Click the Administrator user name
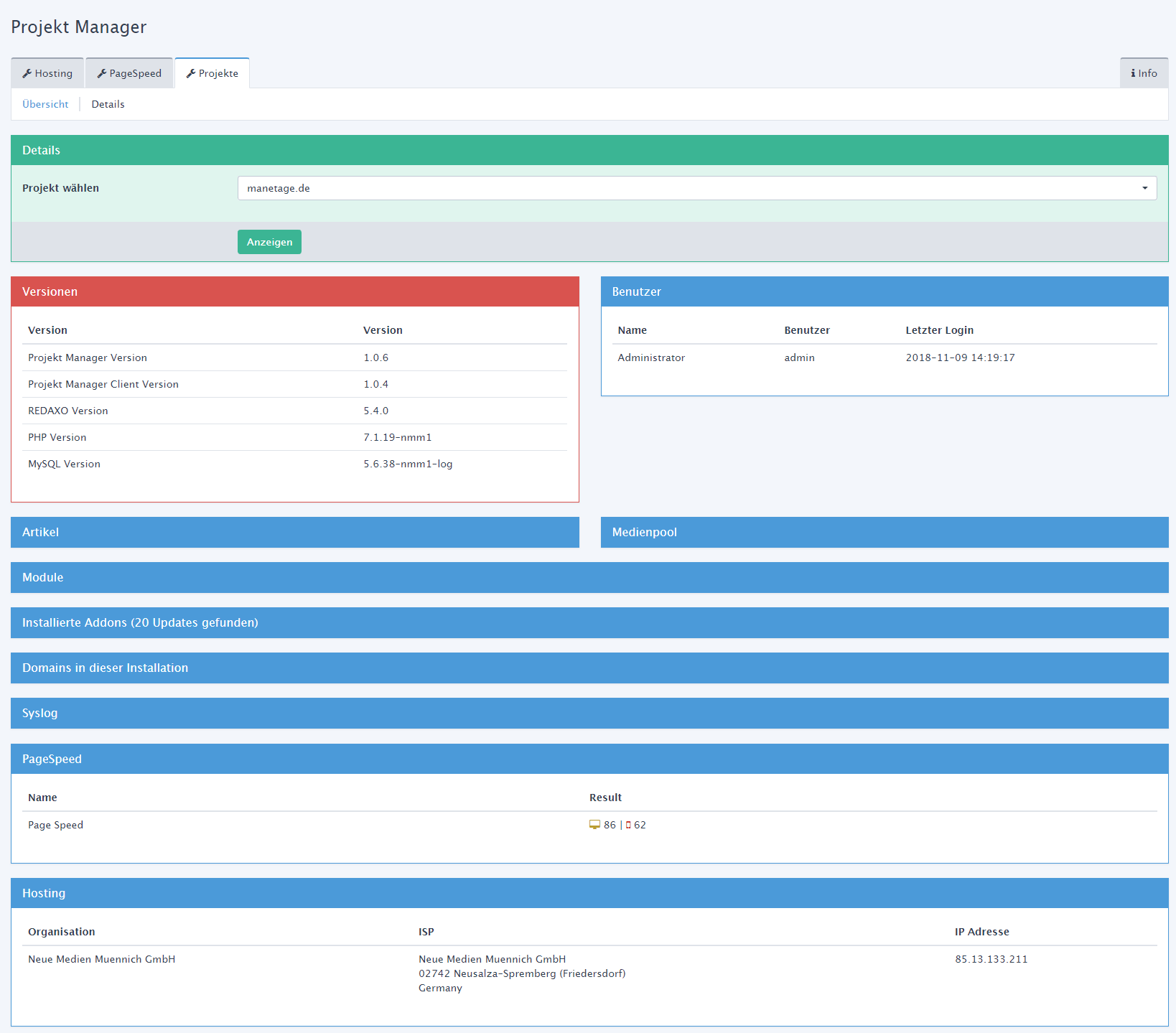 (x=651, y=357)
